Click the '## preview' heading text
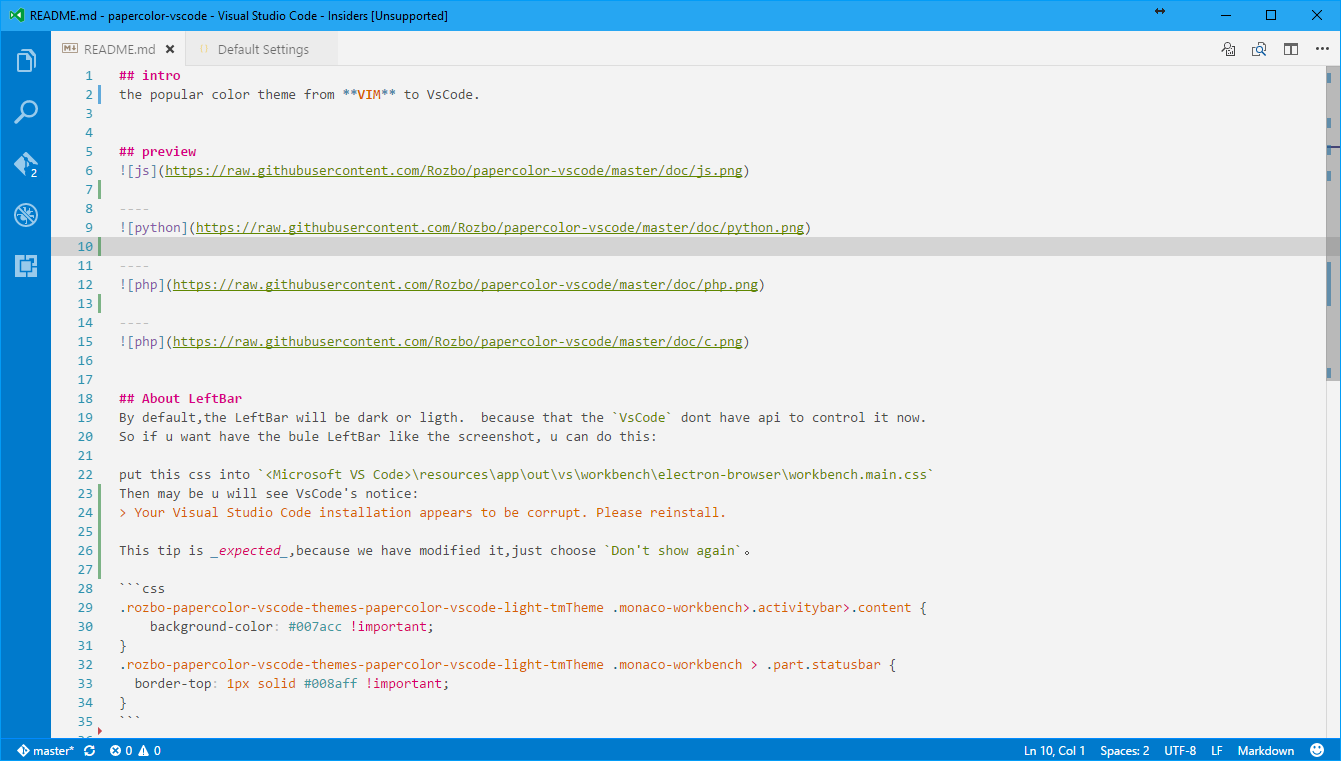The image size is (1341, 761). click(158, 152)
